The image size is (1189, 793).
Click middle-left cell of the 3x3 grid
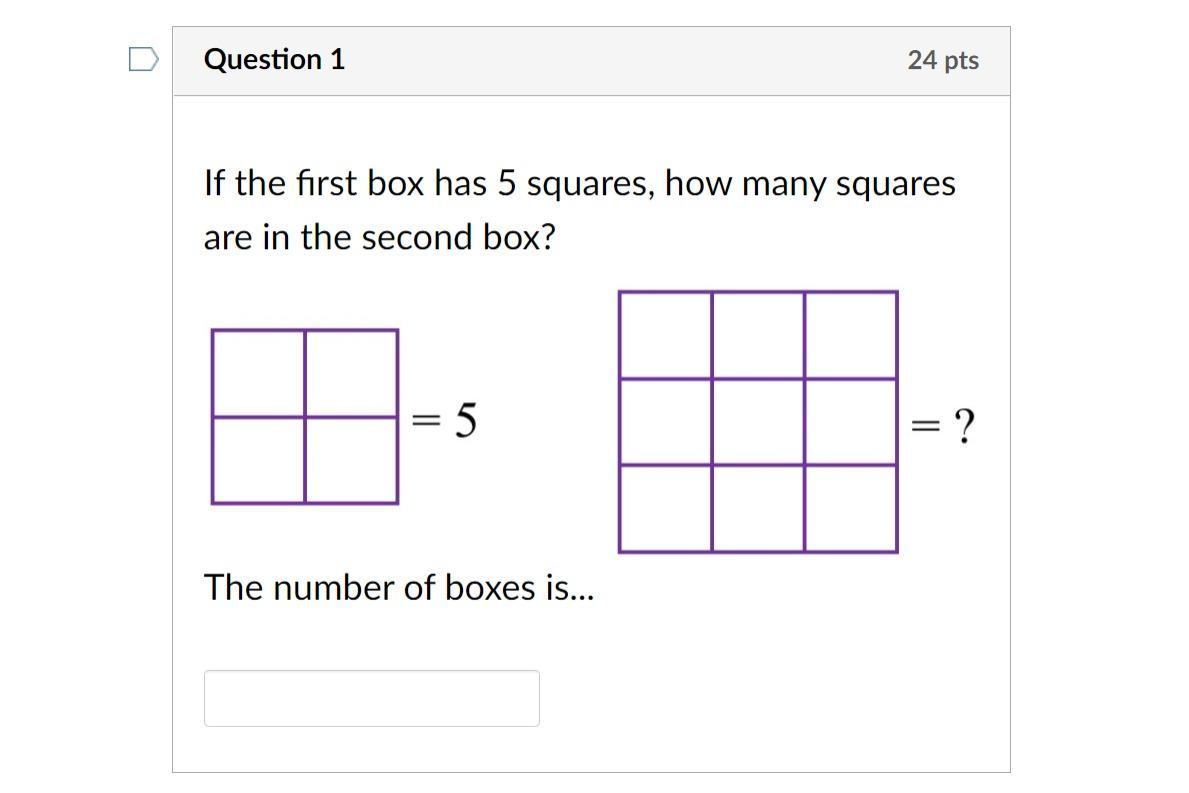(665, 422)
